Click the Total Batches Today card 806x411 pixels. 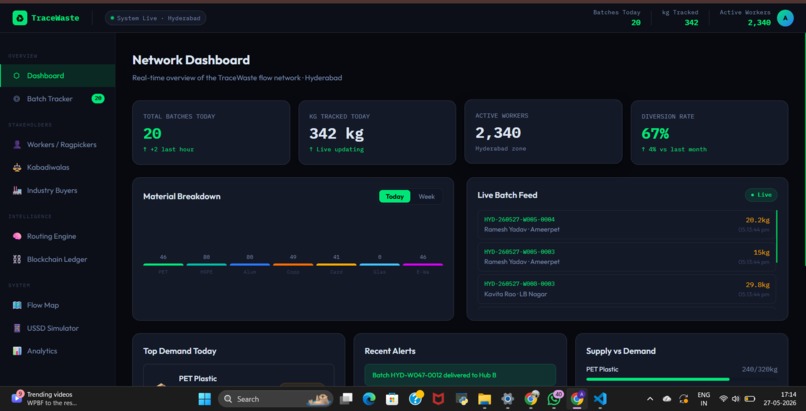click(211, 133)
